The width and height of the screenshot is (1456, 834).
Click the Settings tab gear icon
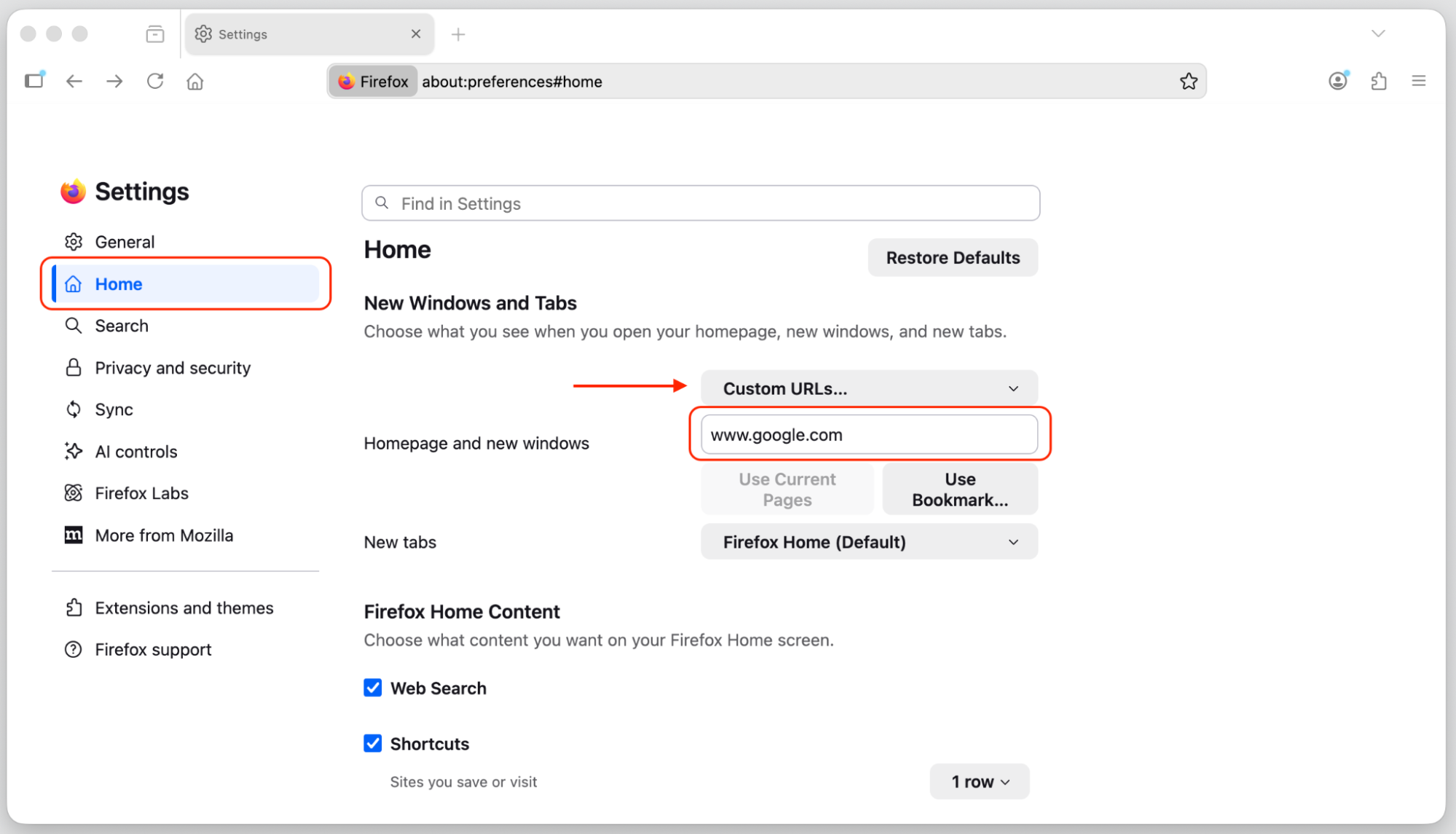click(203, 34)
